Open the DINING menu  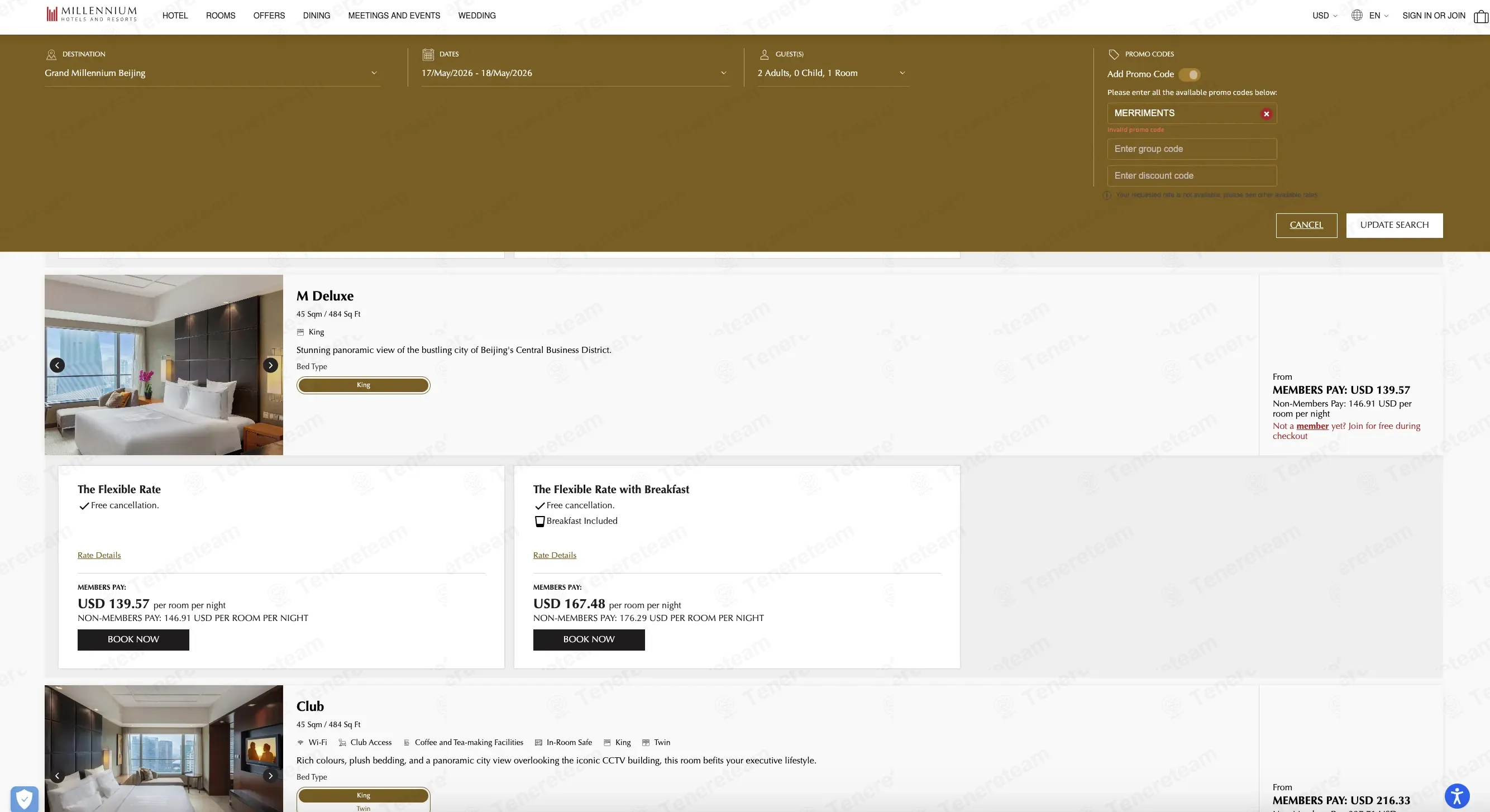[317, 16]
